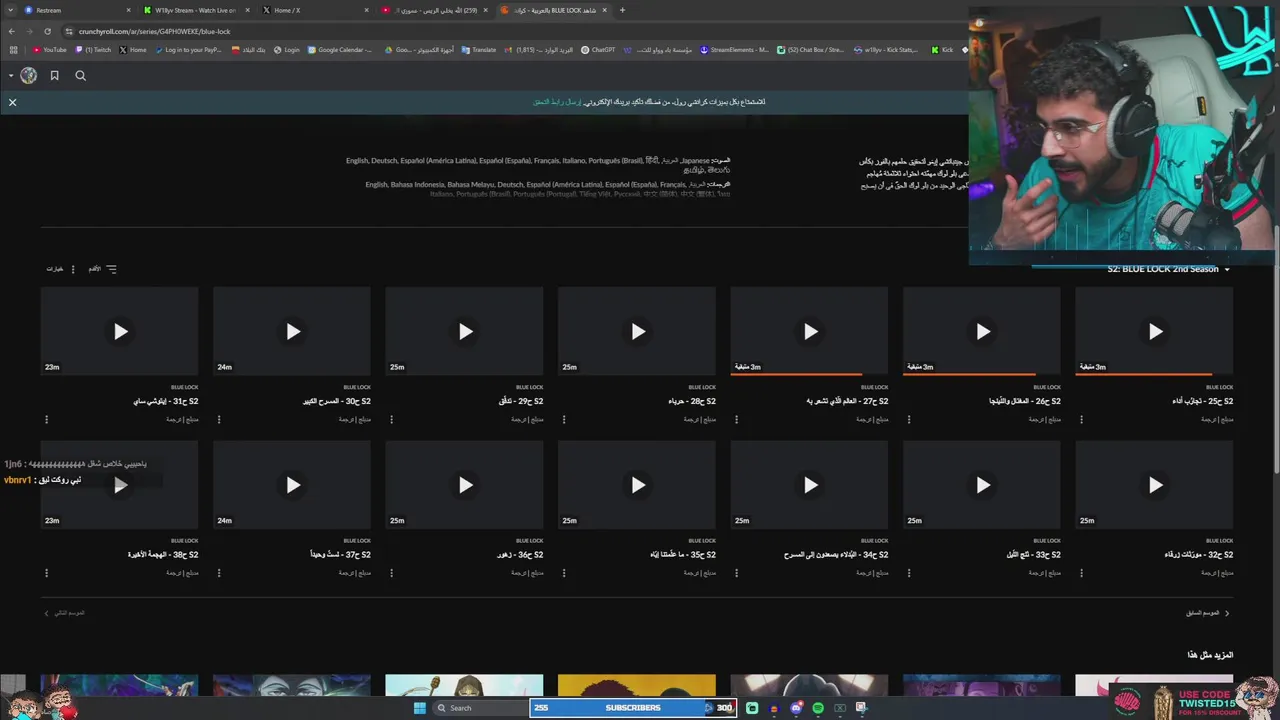Switch to the Home / X tab

tap(315, 10)
